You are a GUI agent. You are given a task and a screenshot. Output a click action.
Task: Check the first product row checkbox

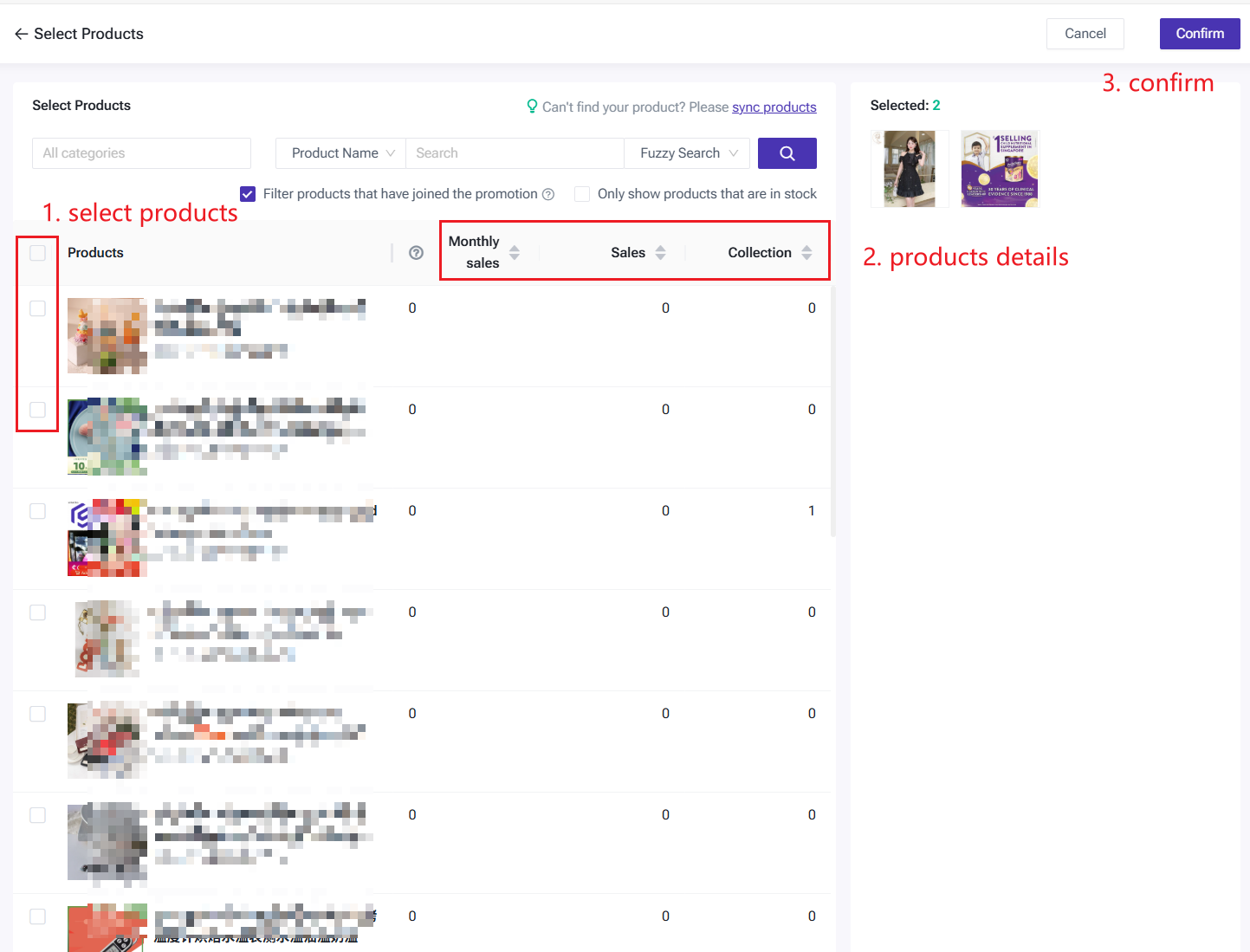coord(37,308)
